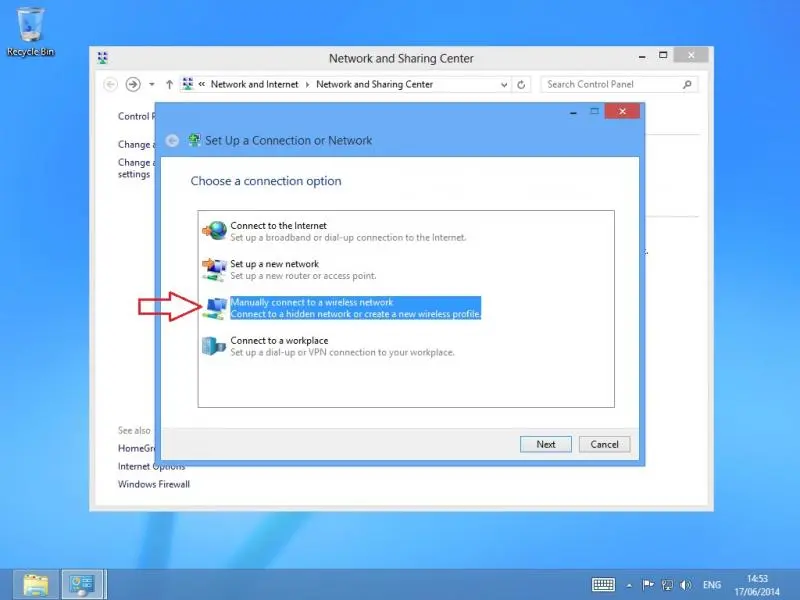
Task: Show hidden system tray icons
Action: 629,584
